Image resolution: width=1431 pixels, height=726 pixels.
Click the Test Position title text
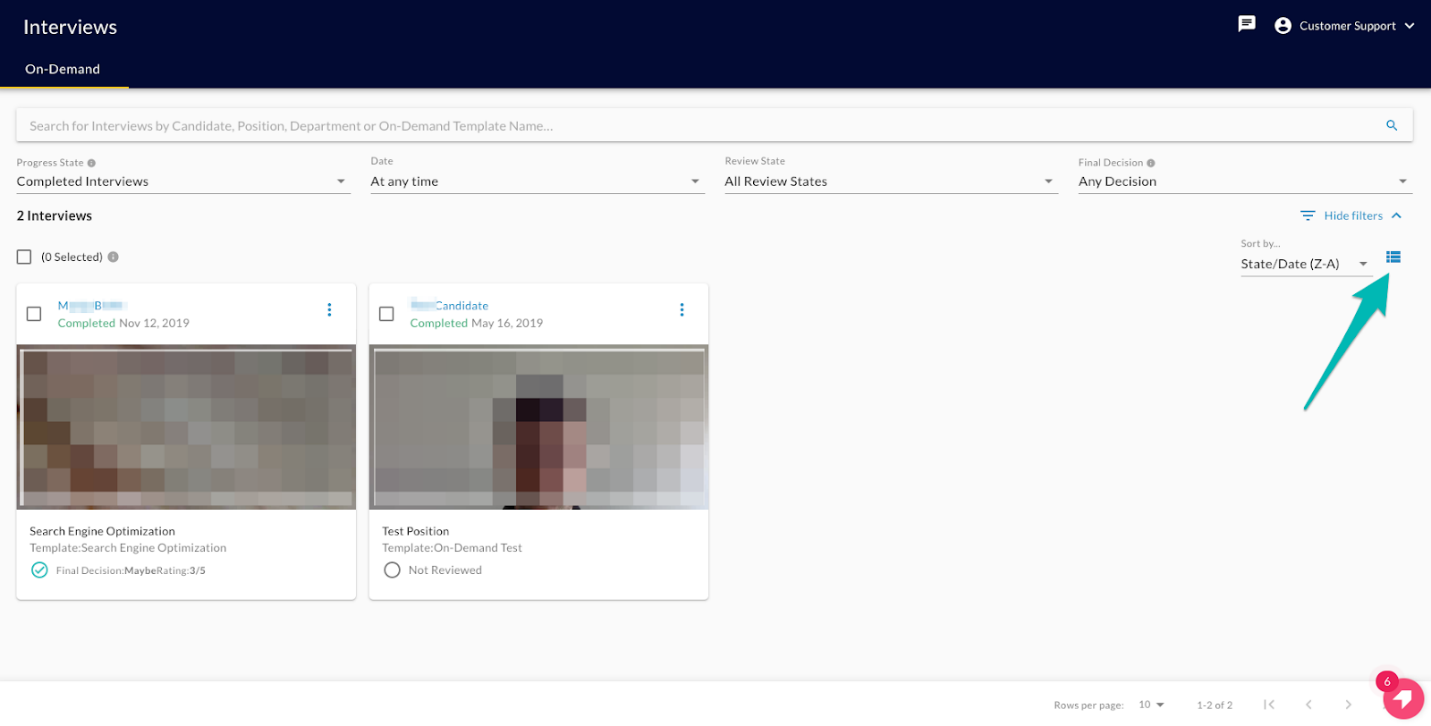pyautogui.click(x=416, y=531)
